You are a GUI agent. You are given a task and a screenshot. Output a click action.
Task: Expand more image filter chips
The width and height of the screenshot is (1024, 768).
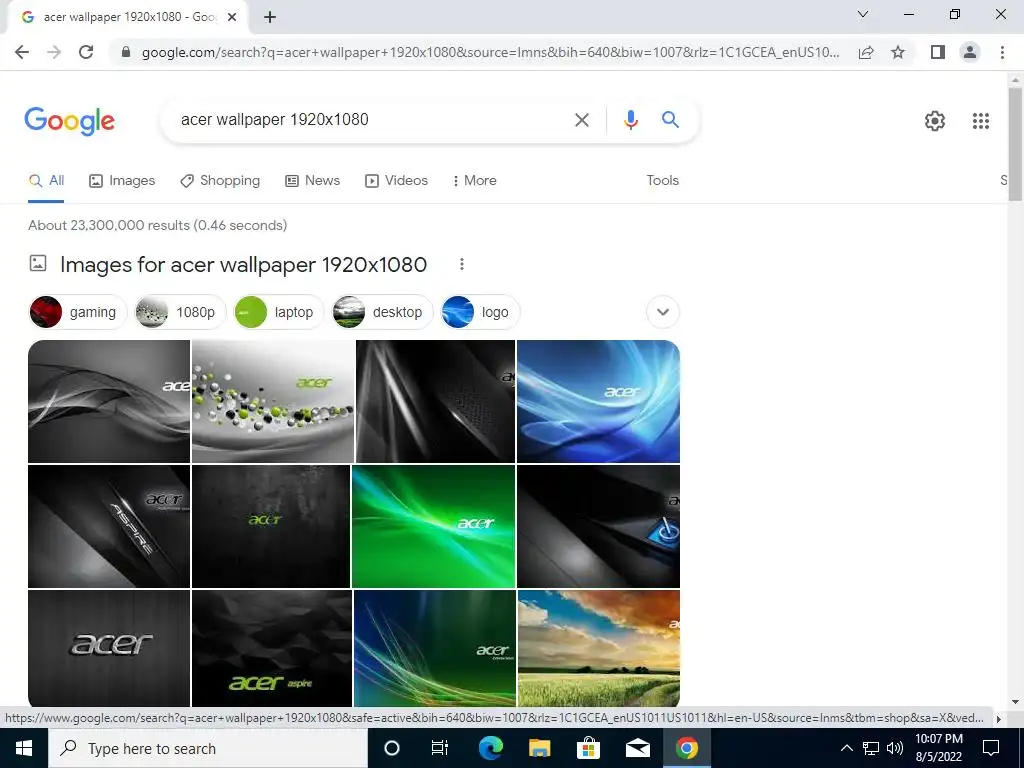(x=662, y=312)
